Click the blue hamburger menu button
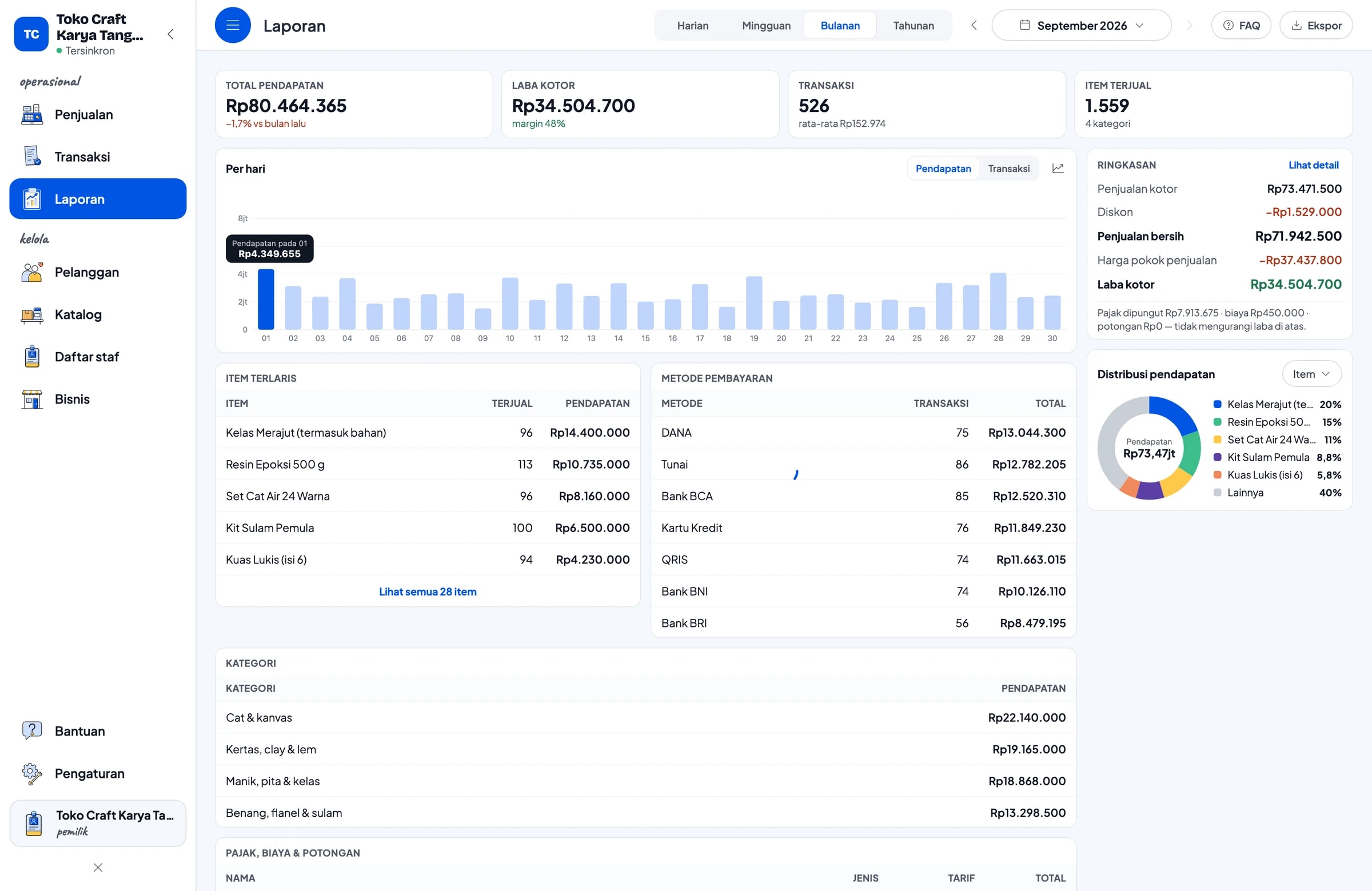Screen dimensions: 1372x891 pos(233,25)
